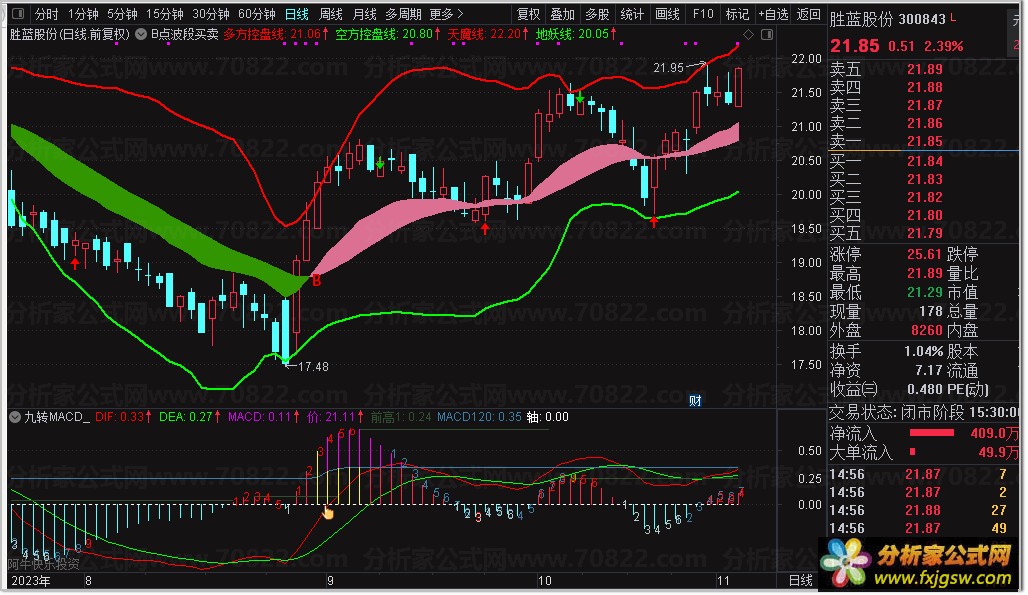Click the 空方控盘线 20.80 indicator value
1028x595 pixels.
click(387, 34)
